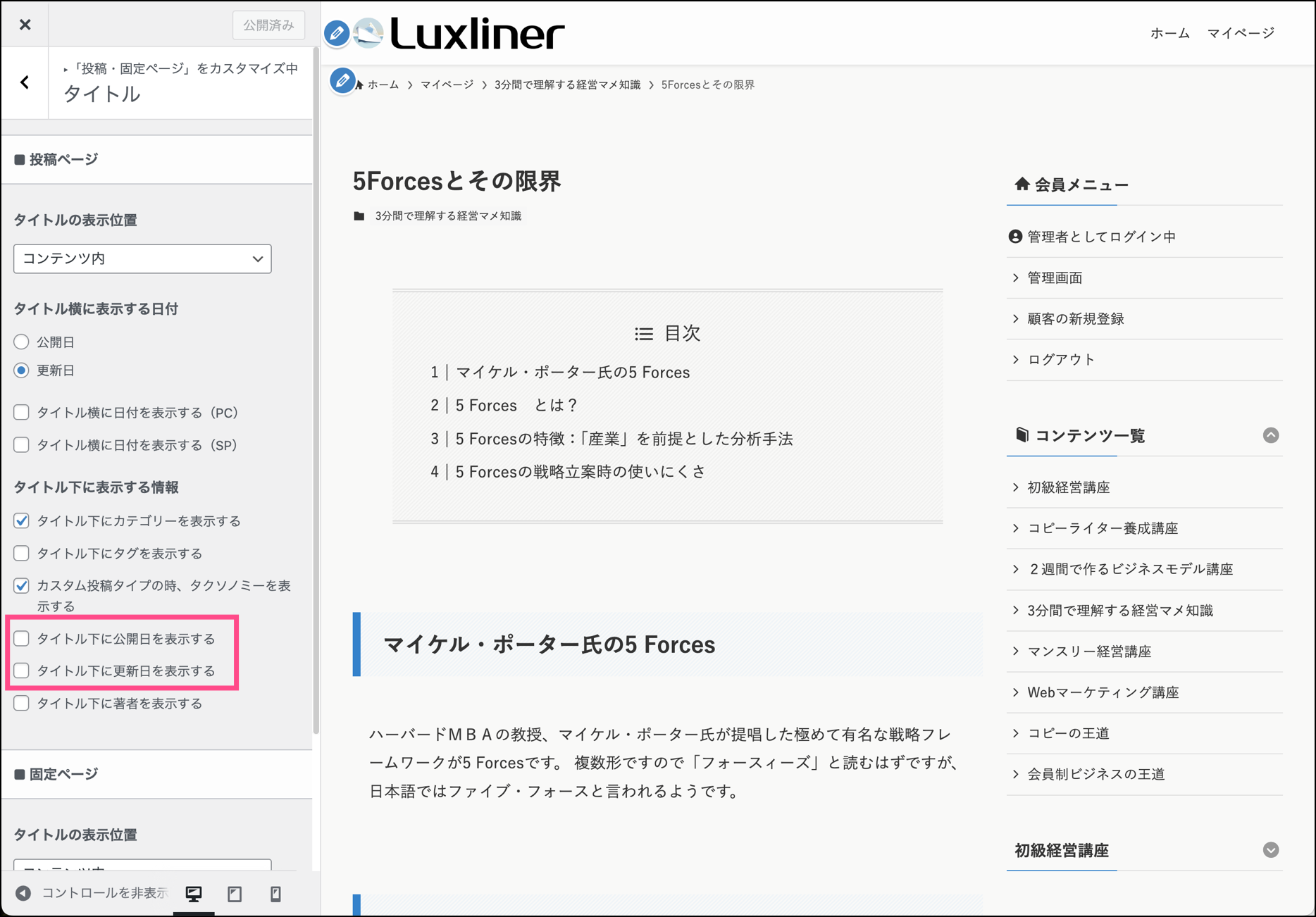Hide controls using the collapse arrow icon
The width and height of the screenshot is (1316, 917).
click(23, 893)
